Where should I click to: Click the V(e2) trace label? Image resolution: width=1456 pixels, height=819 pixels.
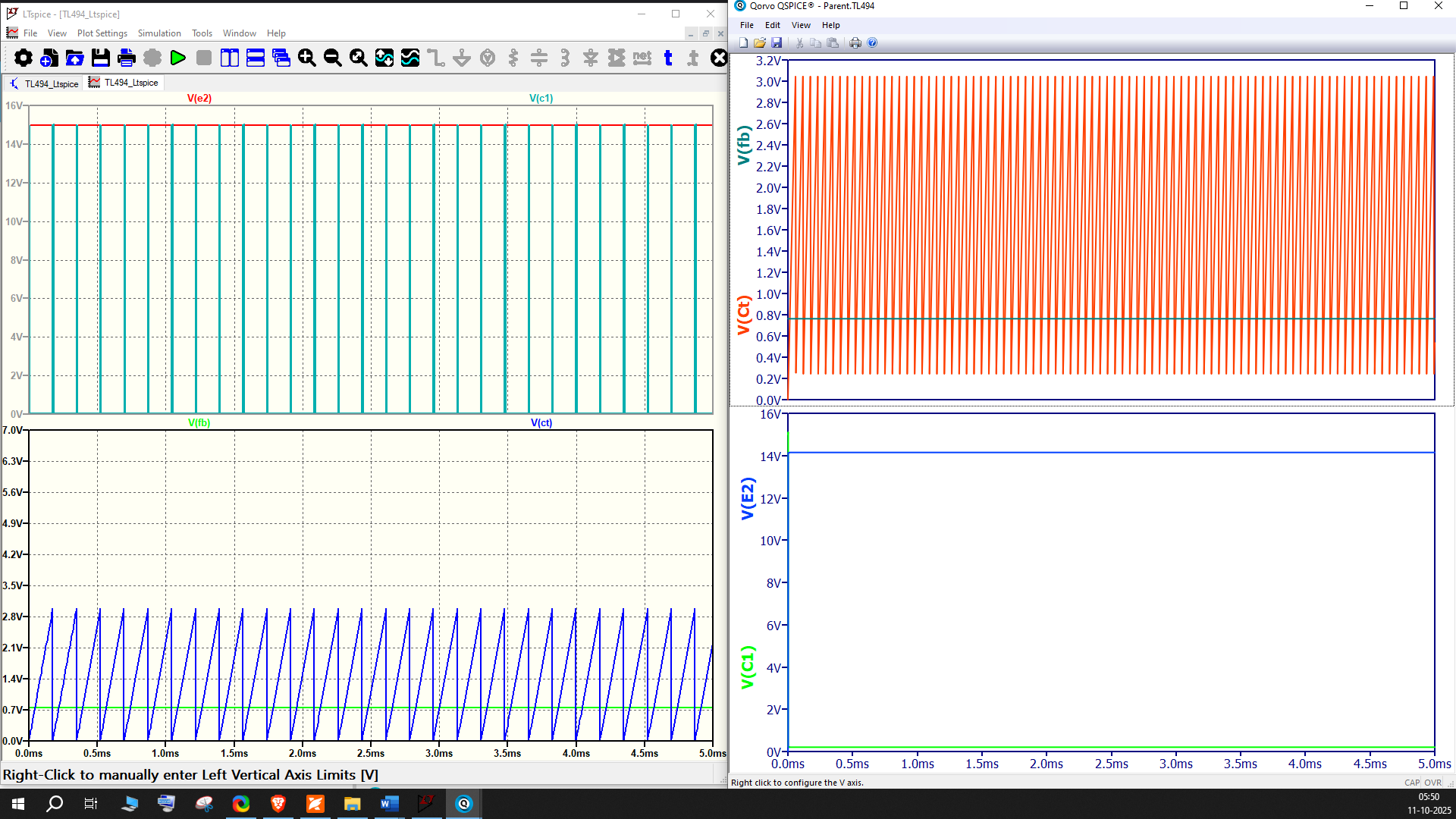pos(199,99)
